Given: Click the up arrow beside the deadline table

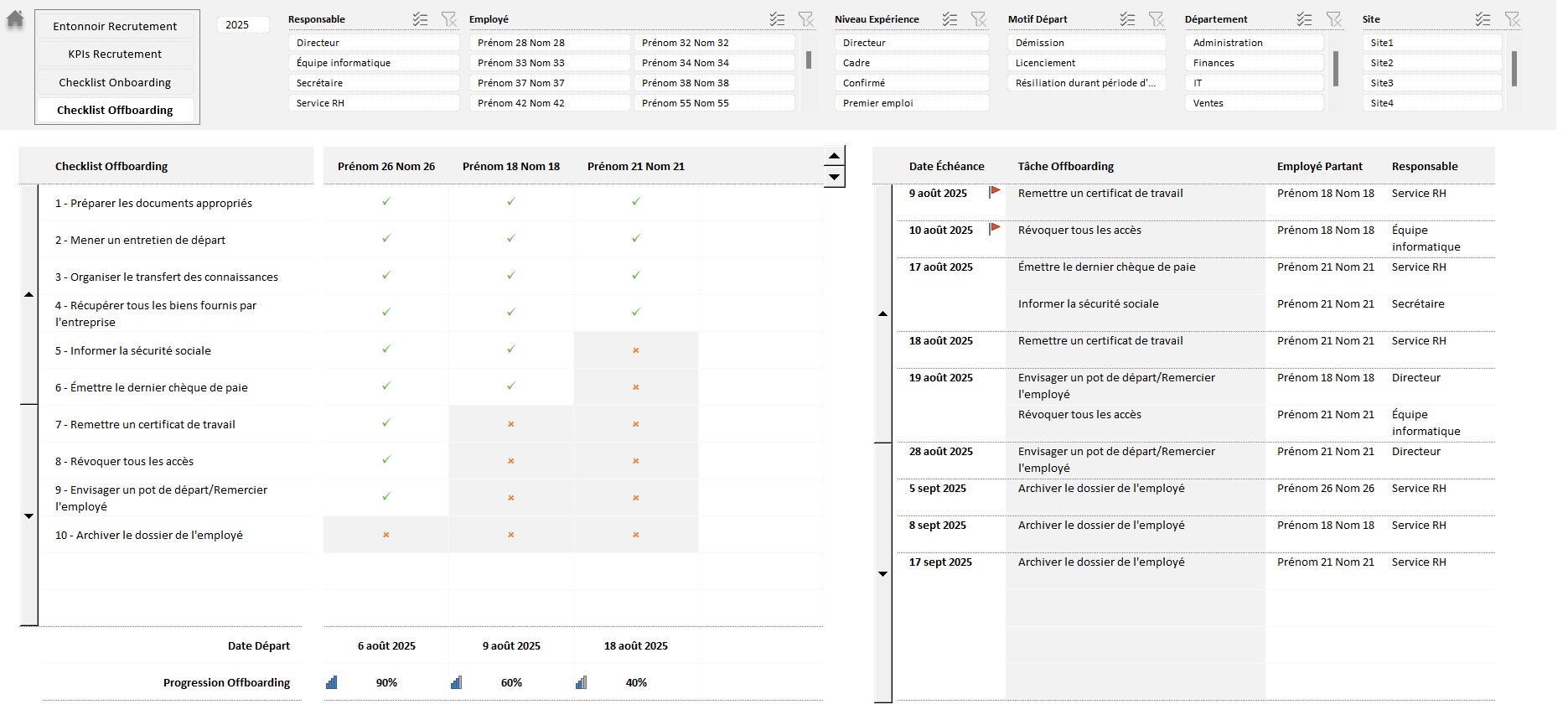Looking at the screenshot, I should pos(882,313).
